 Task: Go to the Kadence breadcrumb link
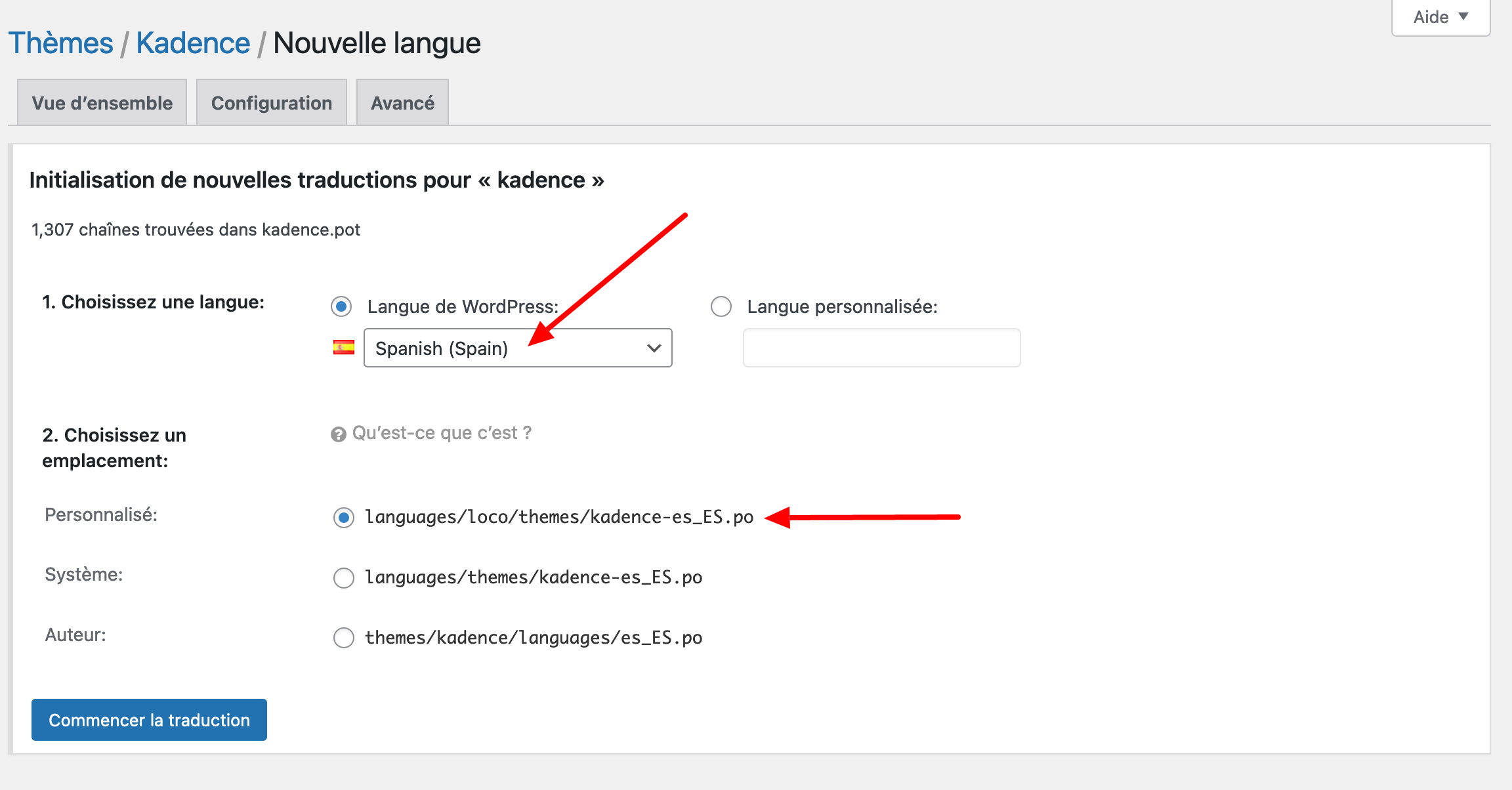(x=193, y=43)
